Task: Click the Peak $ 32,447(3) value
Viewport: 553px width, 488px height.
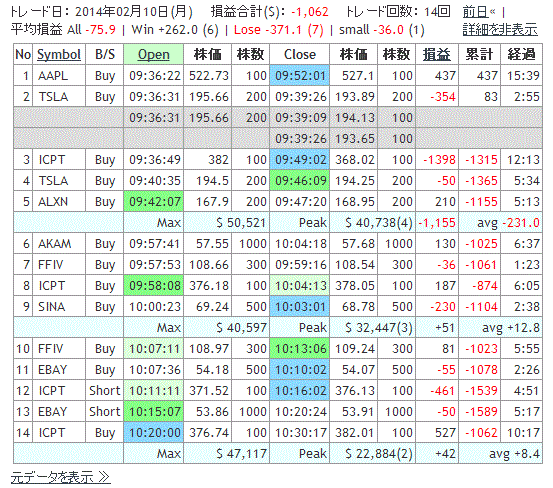Action: click(x=379, y=328)
